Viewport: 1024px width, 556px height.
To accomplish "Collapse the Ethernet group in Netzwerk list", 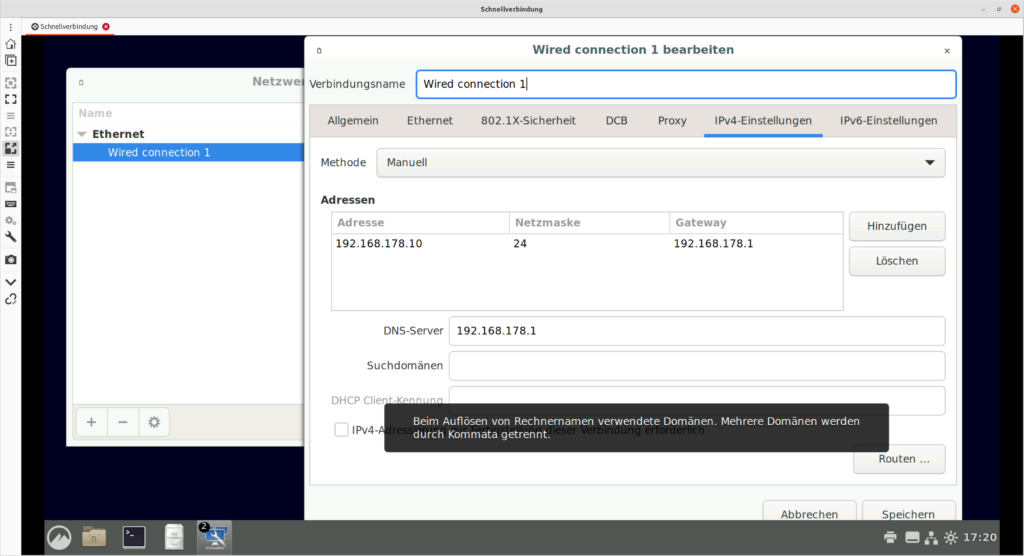I will pos(82,134).
